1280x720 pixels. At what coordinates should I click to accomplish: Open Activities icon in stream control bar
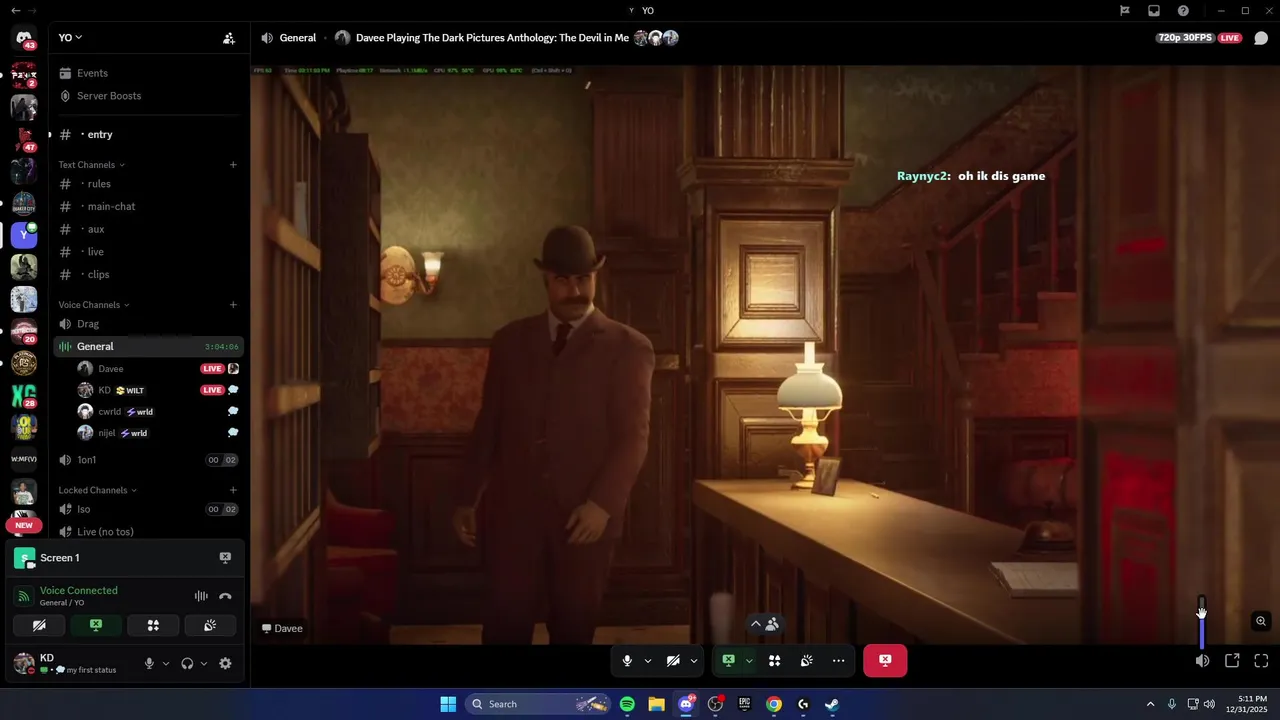point(774,660)
